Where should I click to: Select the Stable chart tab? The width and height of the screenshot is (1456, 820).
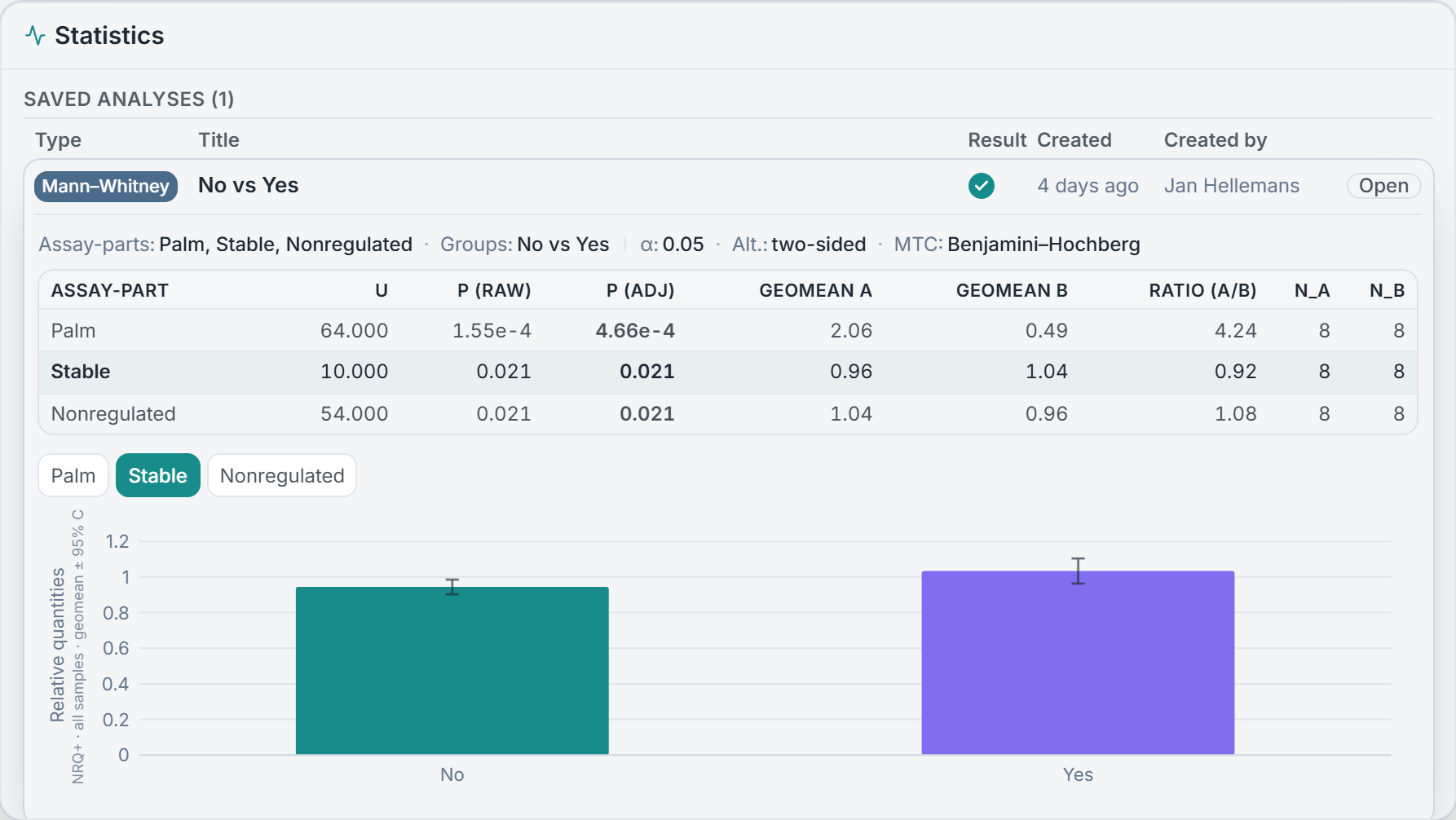158,475
